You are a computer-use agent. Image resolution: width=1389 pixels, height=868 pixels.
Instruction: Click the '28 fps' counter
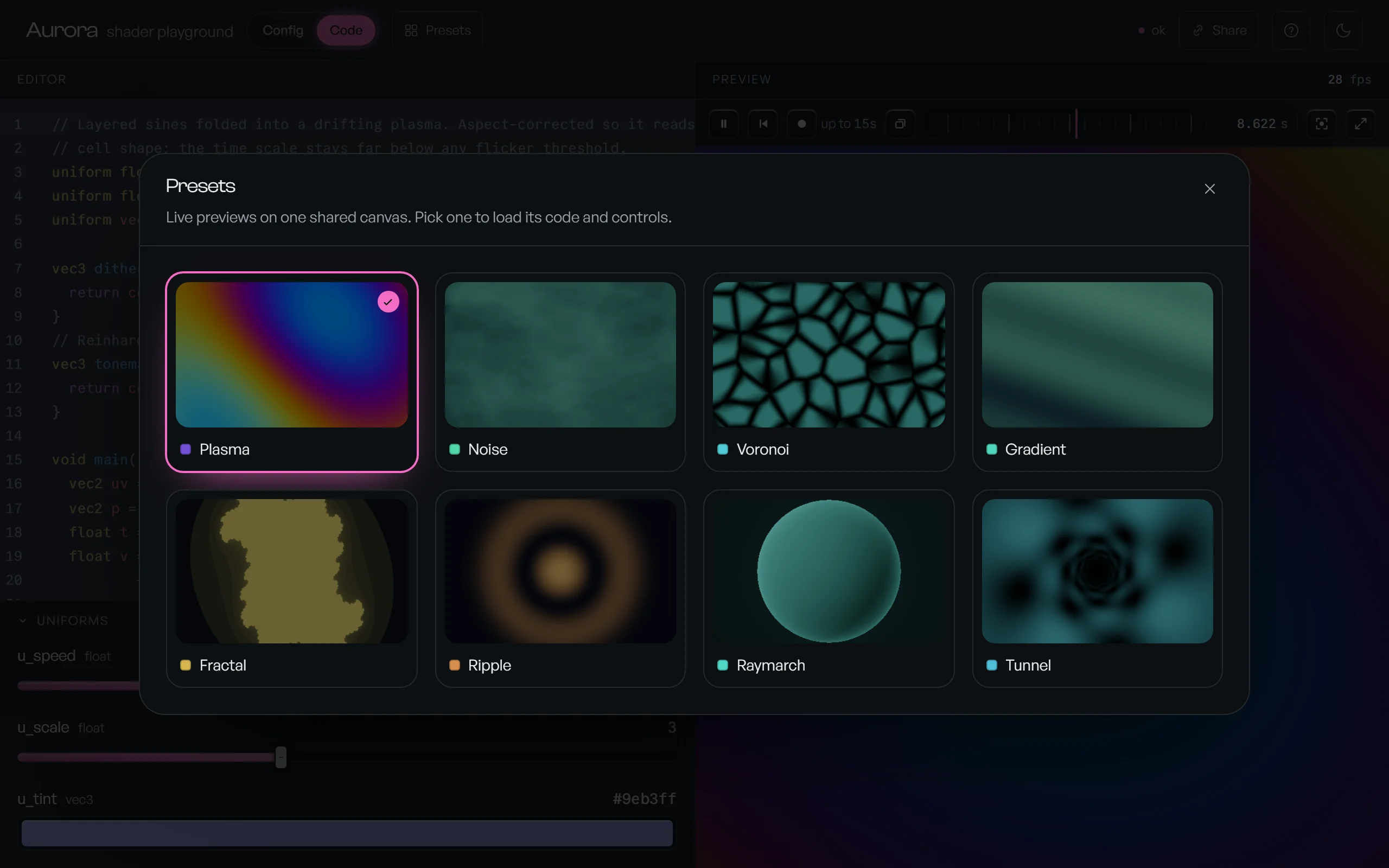[x=1349, y=79]
